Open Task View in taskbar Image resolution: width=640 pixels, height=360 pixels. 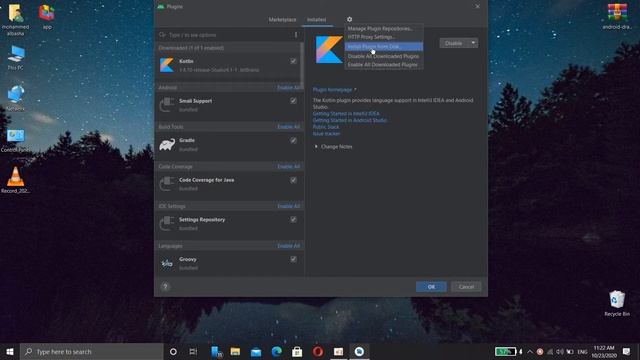tap(193, 351)
